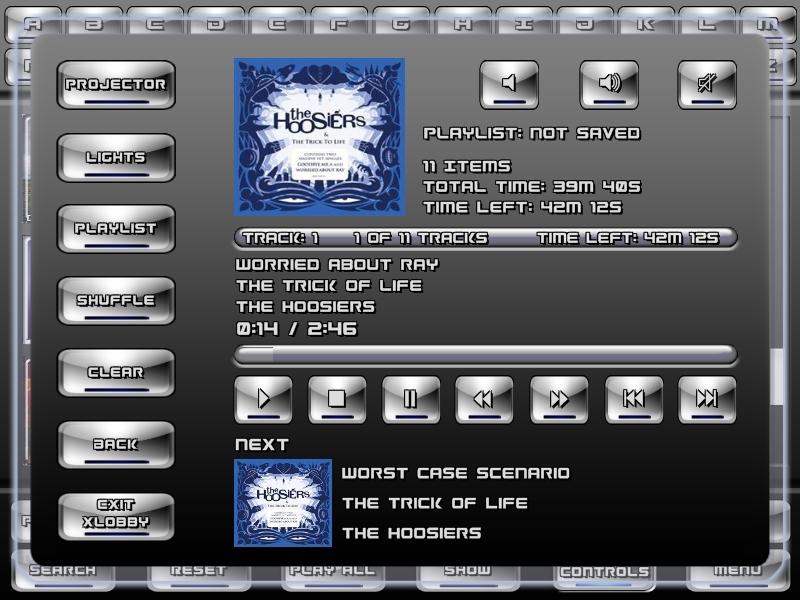Open the Lights controls
The image size is (800, 600).
pos(116,158)
